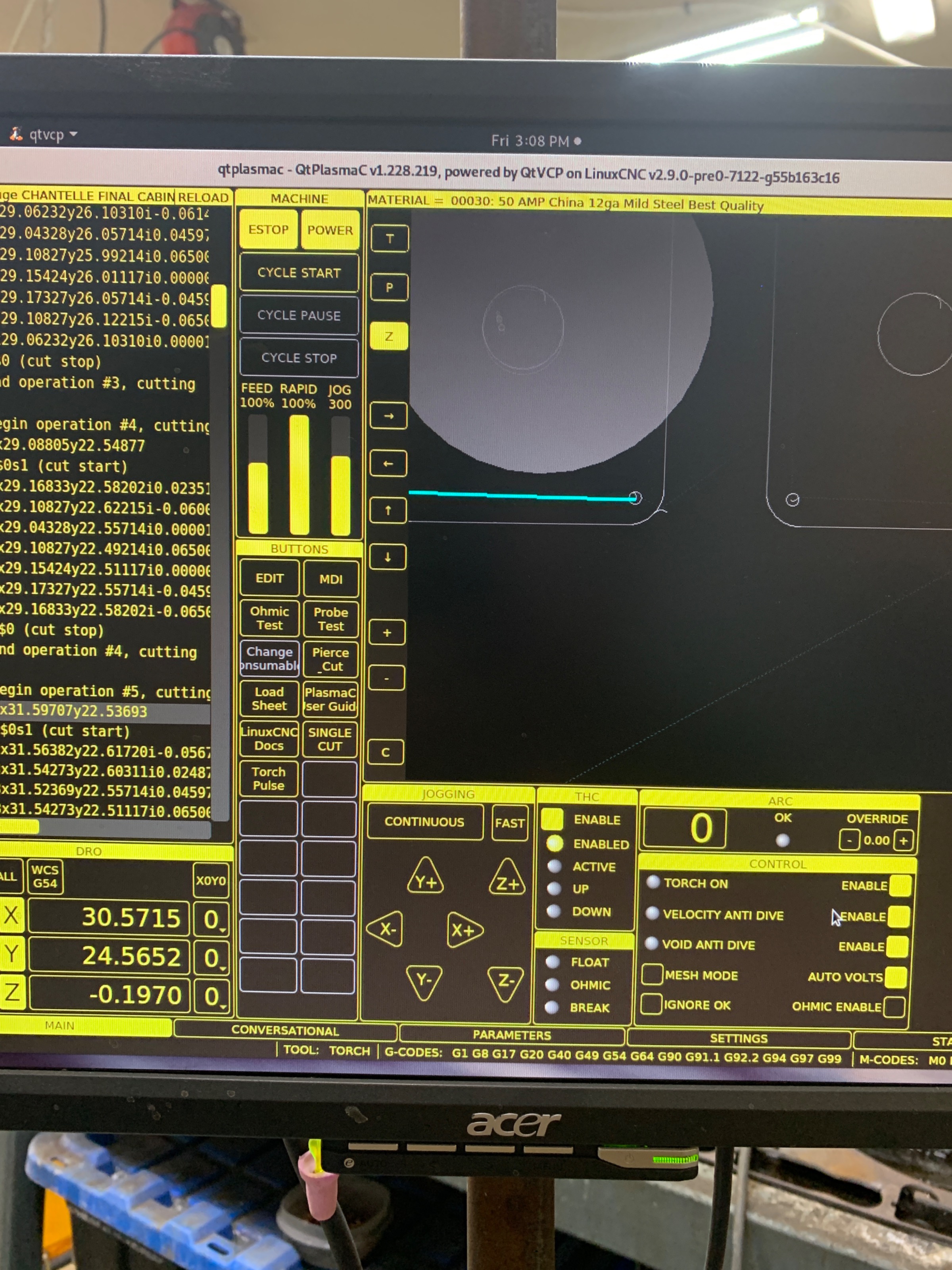The image size is (952, 1270).
Task: Enable Ohmic Enable checkbox
Action: [x=894, y=1007]
